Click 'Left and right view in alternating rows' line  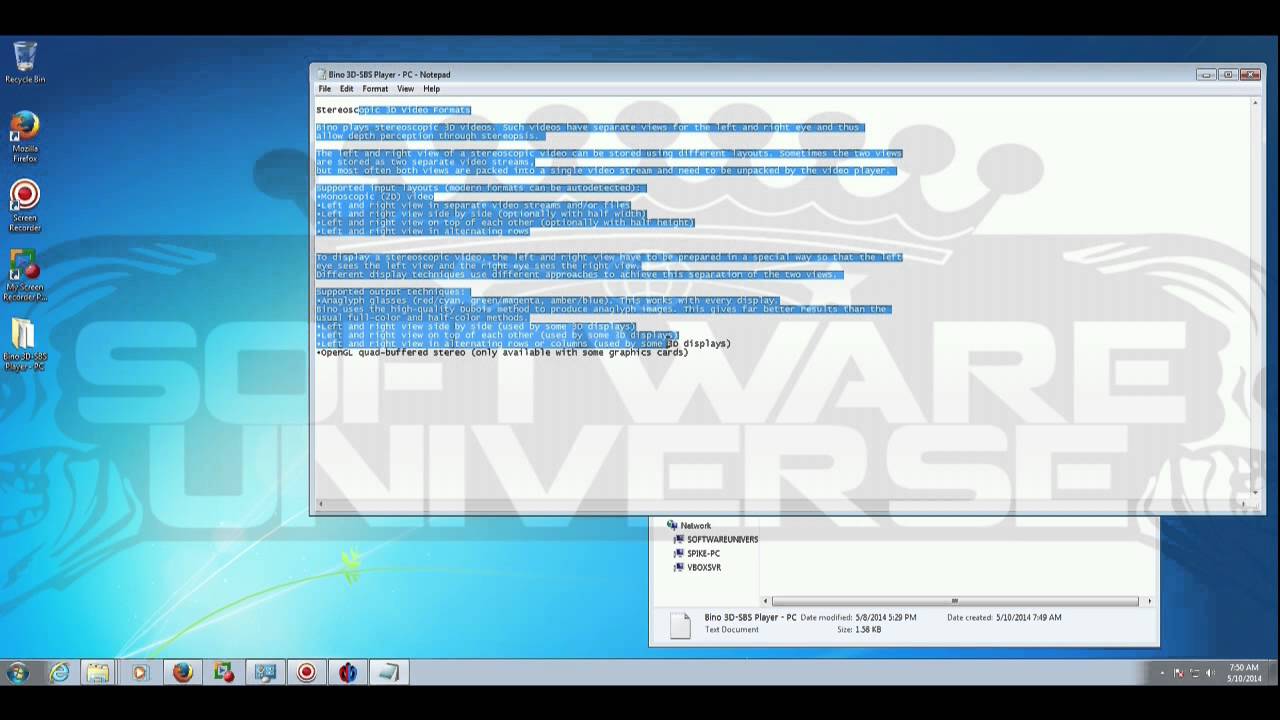click(423, 231)
